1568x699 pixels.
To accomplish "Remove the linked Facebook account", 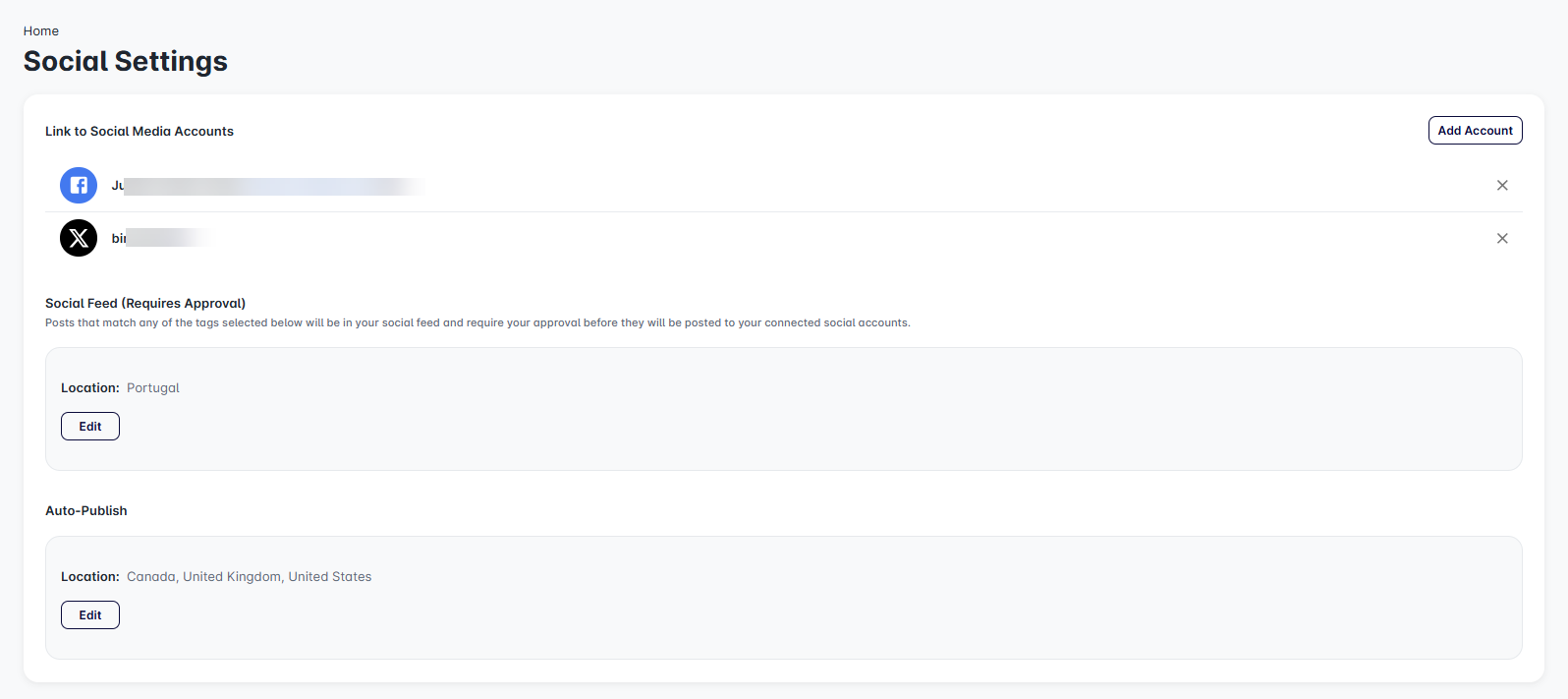I will click(1501, 185).
